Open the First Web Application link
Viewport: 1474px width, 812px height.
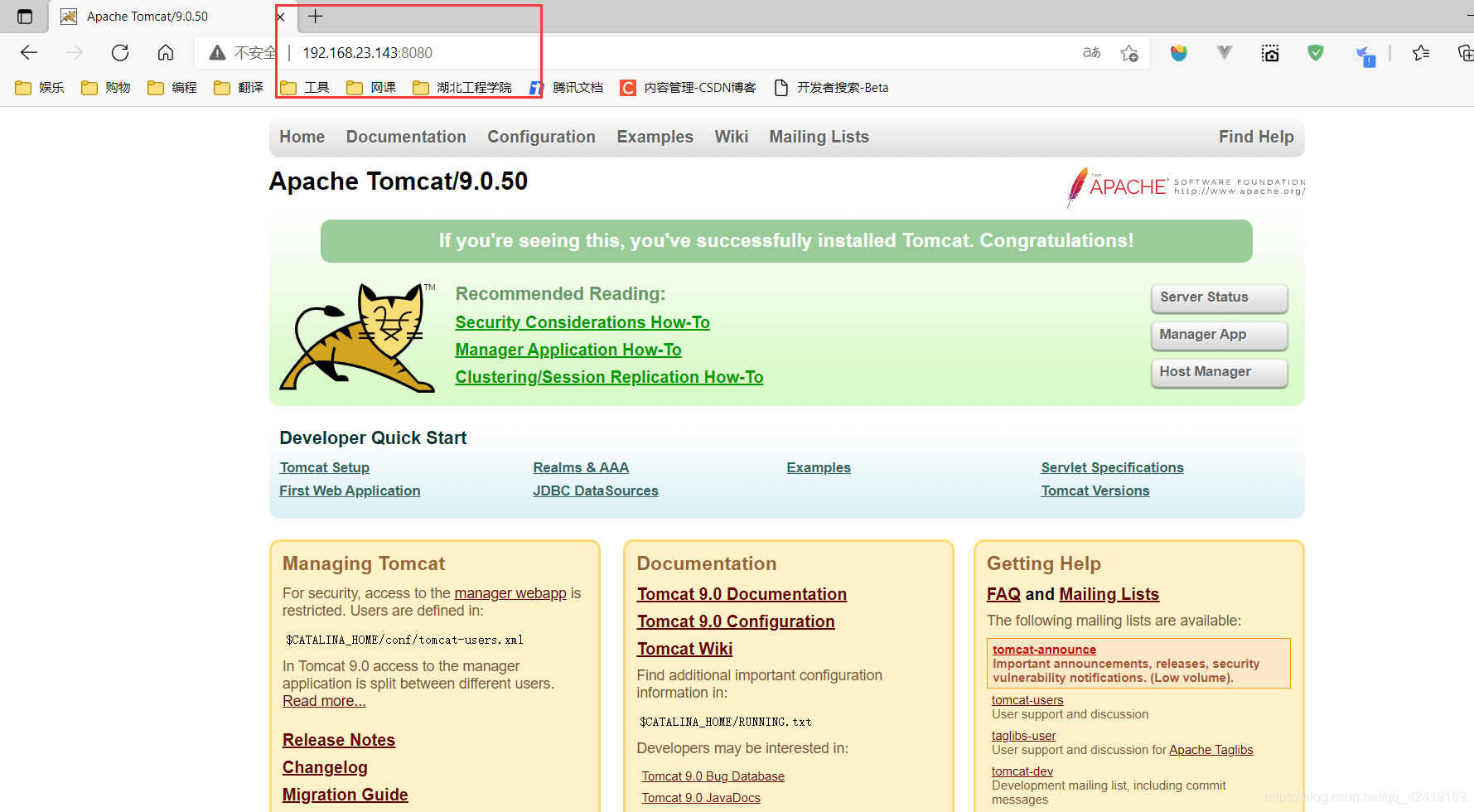point(350,491)
